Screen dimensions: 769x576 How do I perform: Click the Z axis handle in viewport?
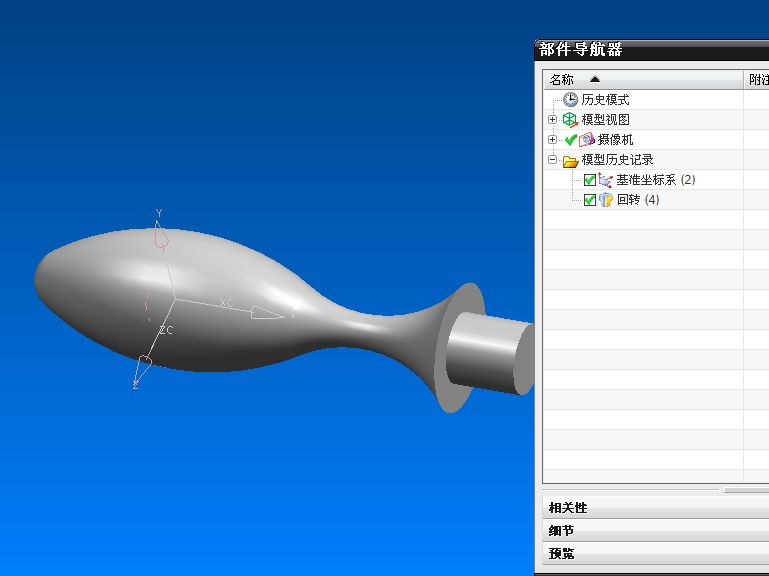(142, 368)
